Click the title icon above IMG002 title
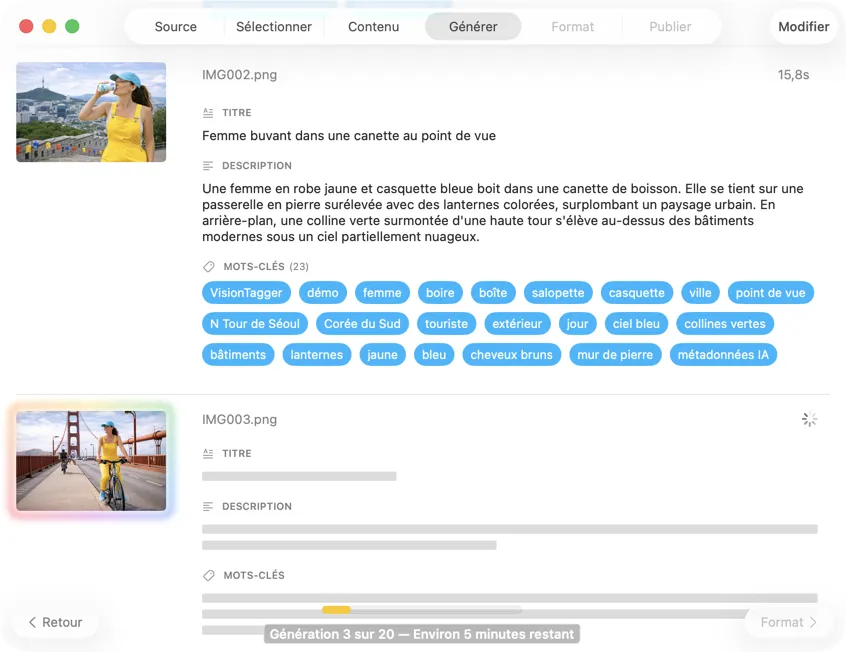The height and width of the screenshot is (652, 846). (x=208, y=113)
